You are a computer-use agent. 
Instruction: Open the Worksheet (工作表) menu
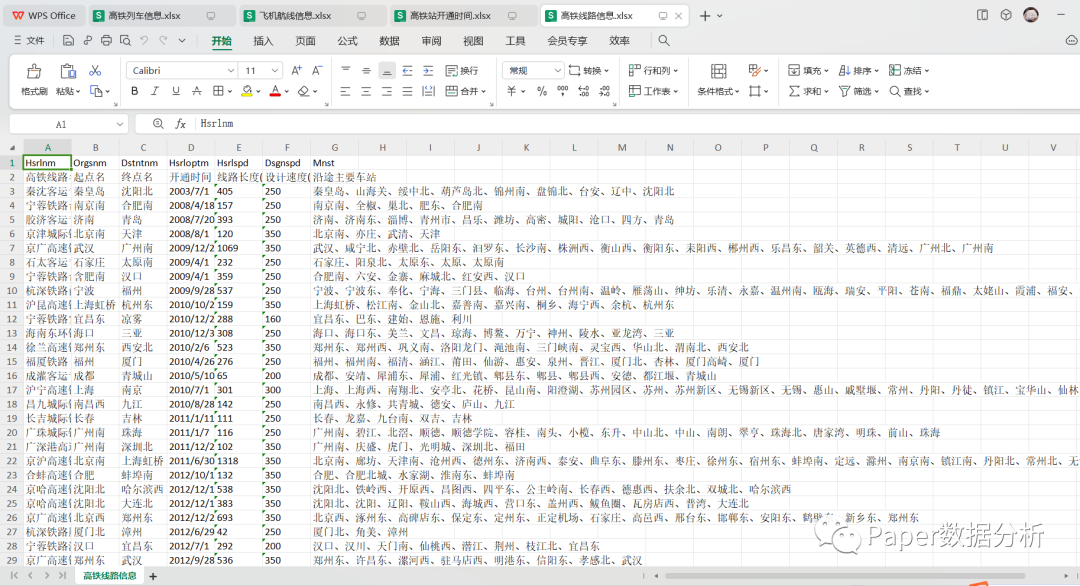pos(654,91)
